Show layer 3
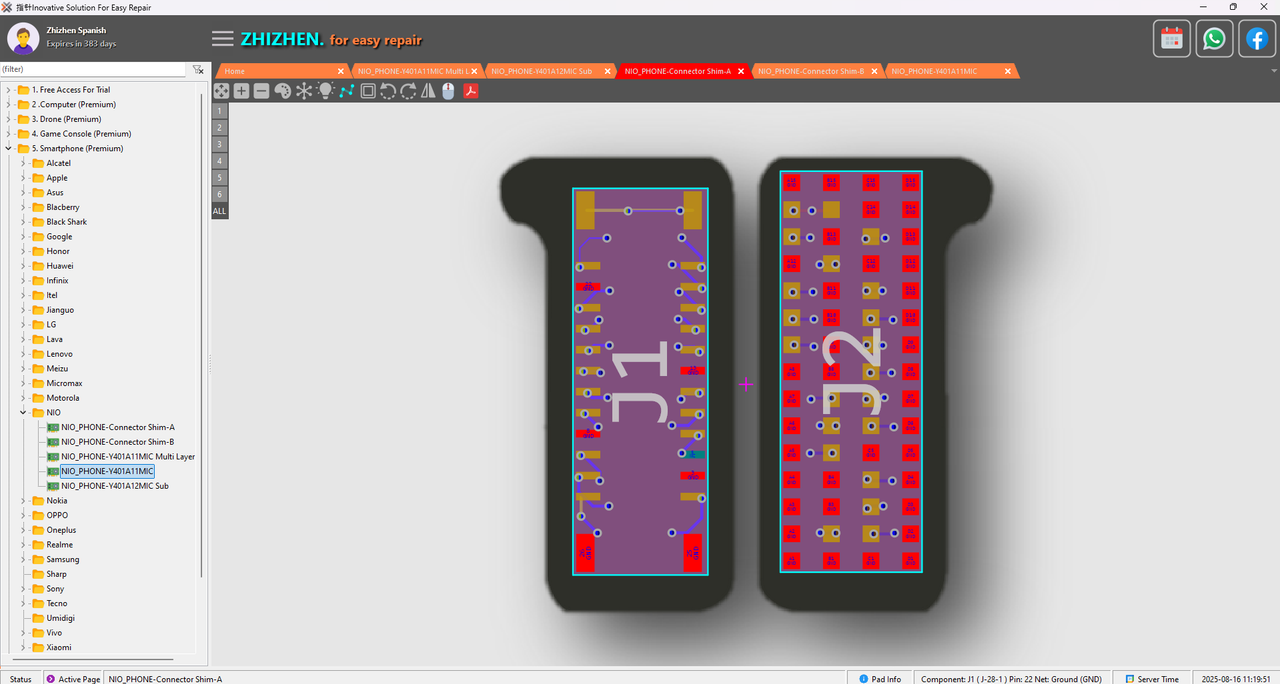The image size is (1280, 684). (220, 144)
